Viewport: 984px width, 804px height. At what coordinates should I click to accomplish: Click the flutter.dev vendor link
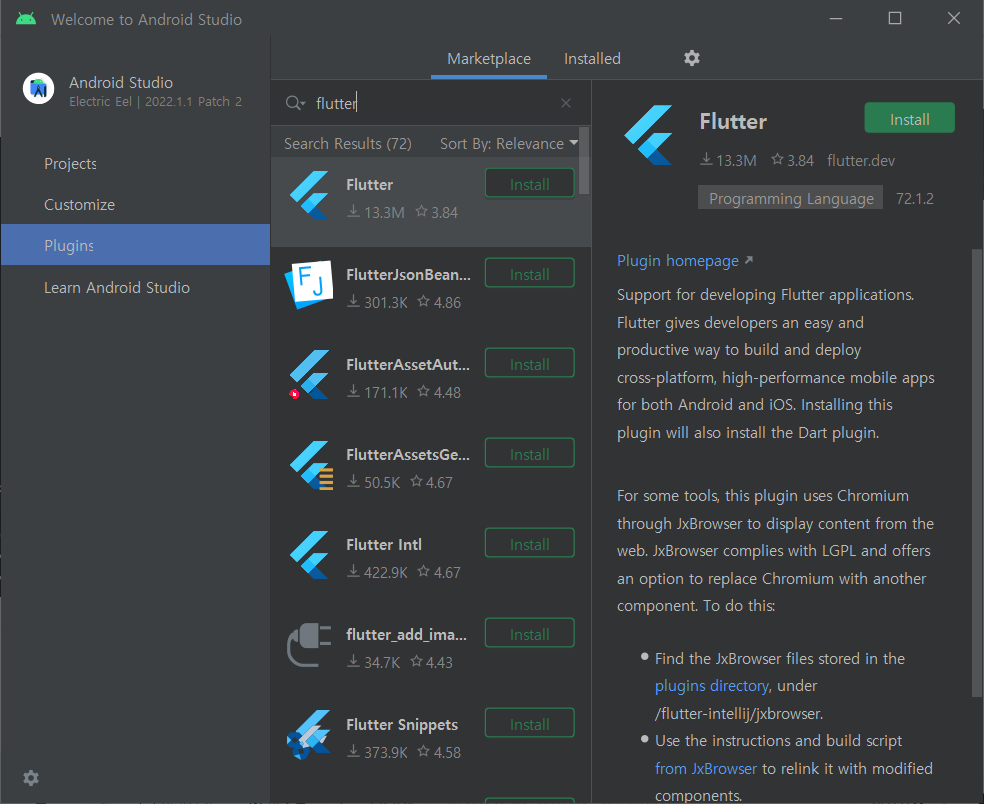click(861, 161)
